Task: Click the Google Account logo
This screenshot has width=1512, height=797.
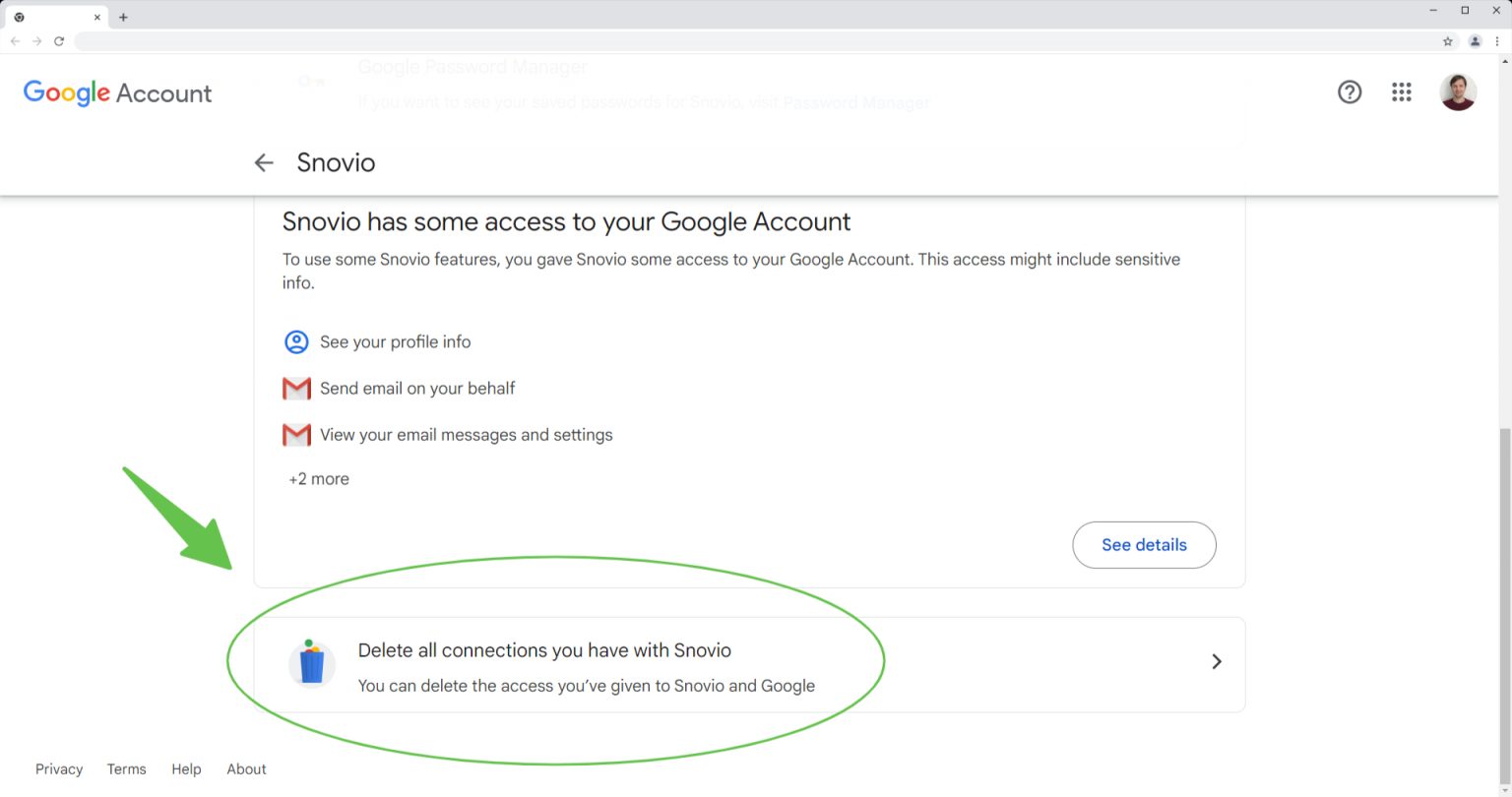Action: point(117,93)
